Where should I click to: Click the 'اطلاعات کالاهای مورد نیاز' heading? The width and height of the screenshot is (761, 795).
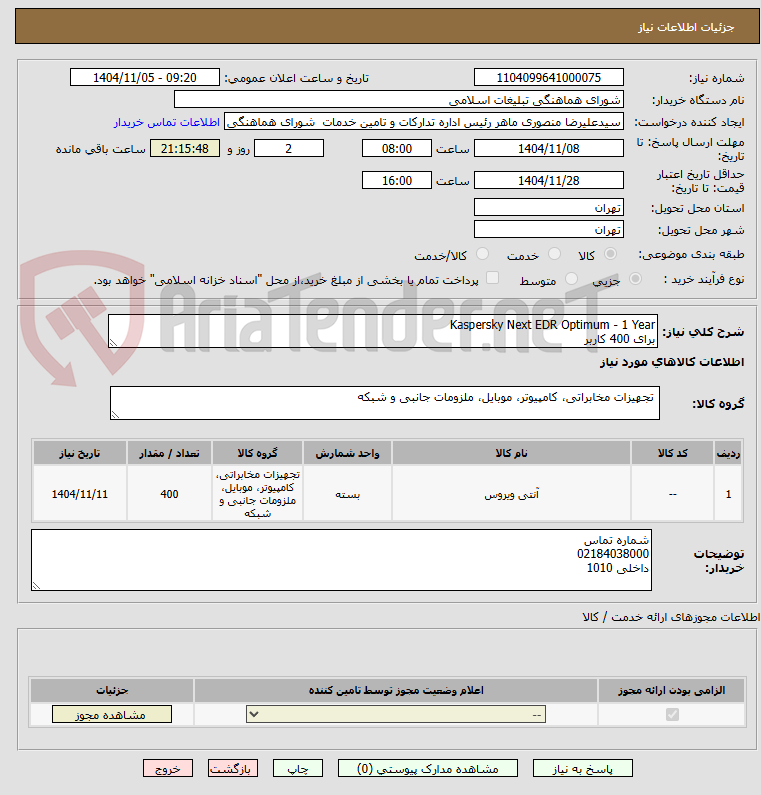click(x=672, y=362)
